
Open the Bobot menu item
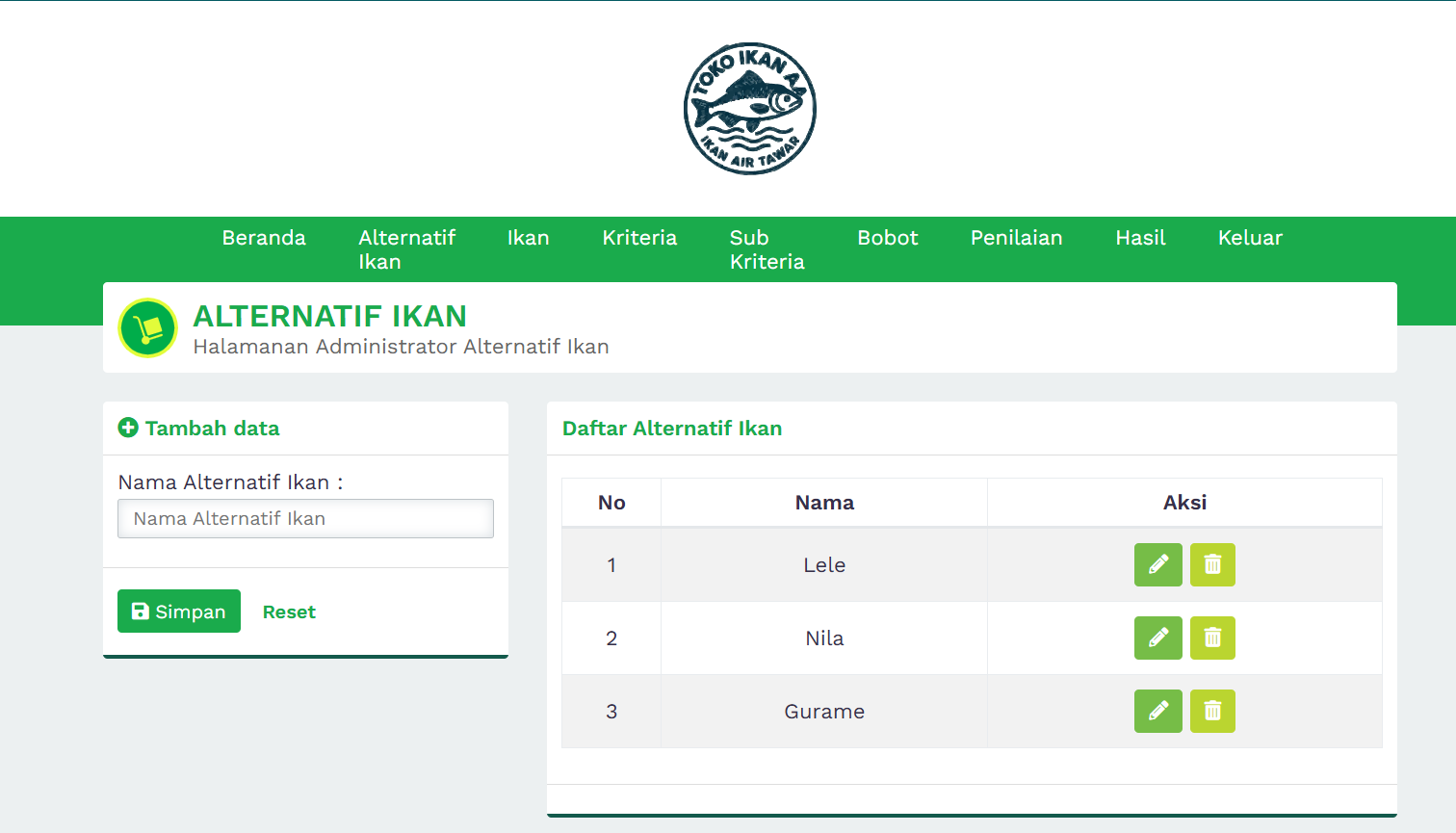887,238
